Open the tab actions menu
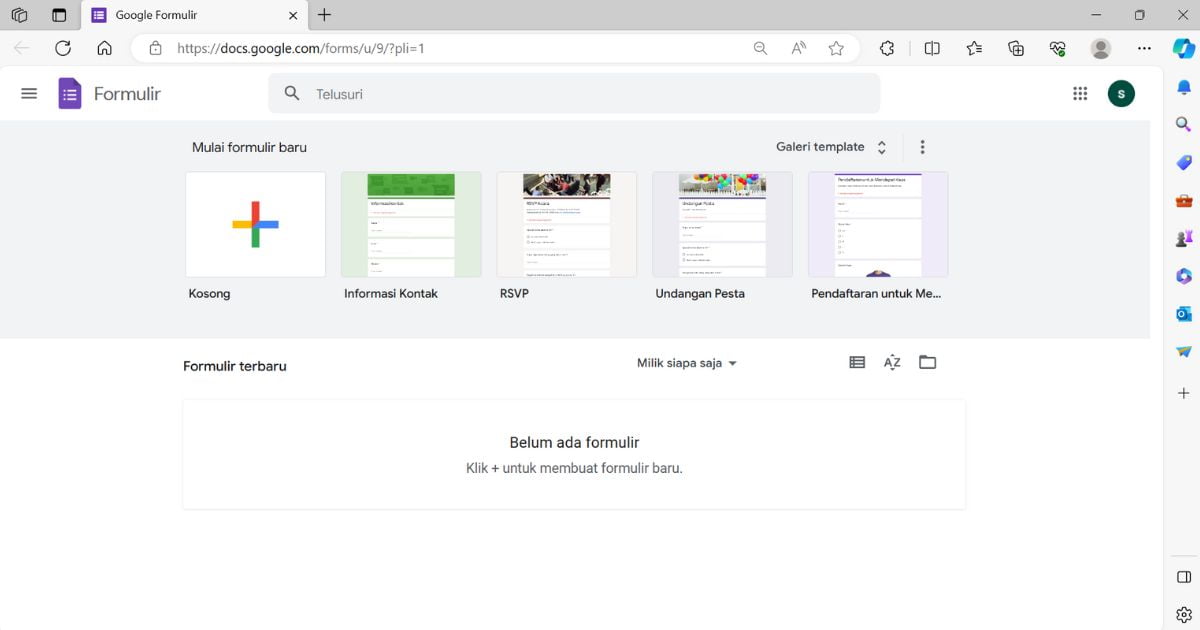 tap(59, 15)
